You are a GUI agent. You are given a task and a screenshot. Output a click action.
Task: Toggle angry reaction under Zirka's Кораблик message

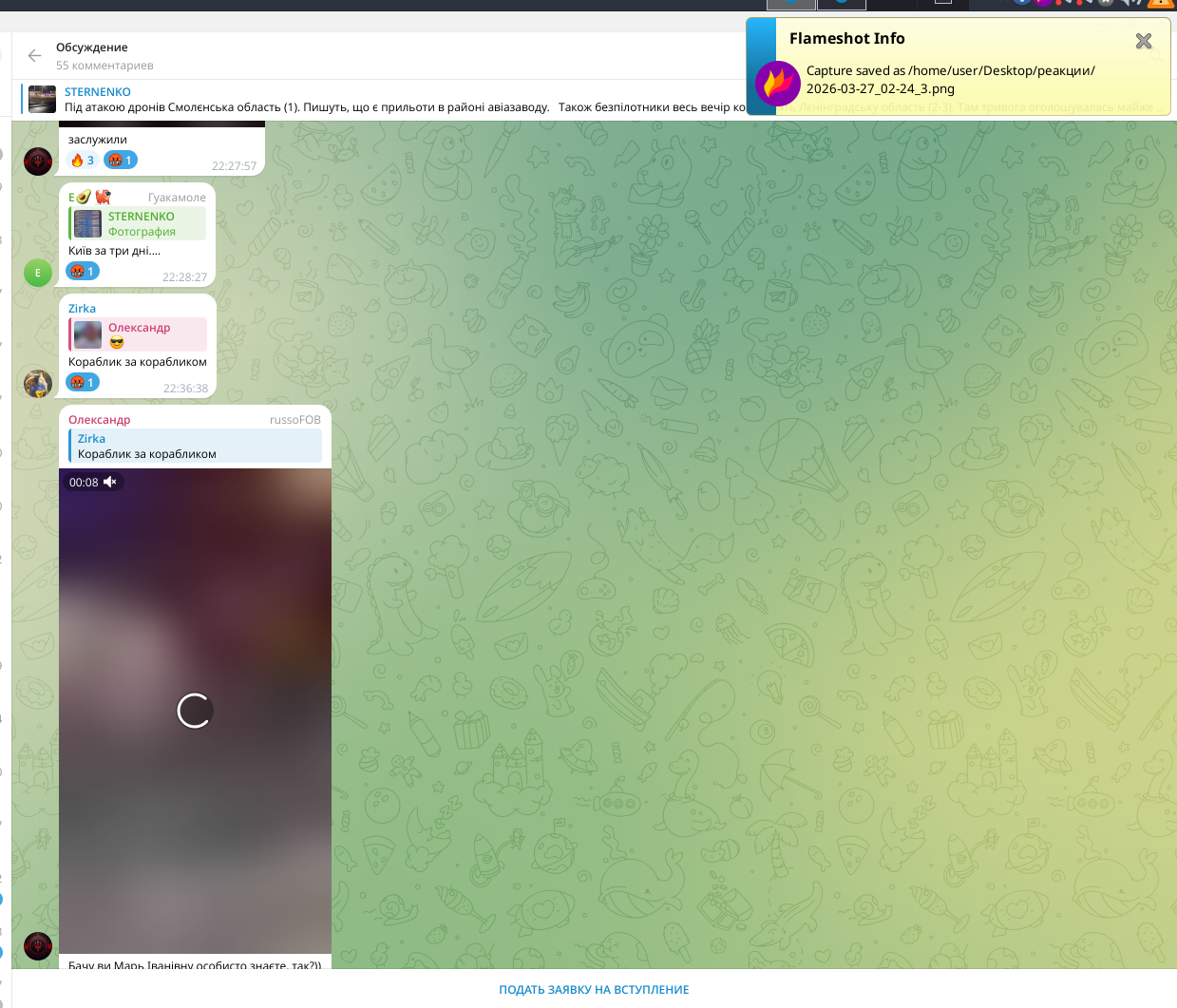click(83, 382)
